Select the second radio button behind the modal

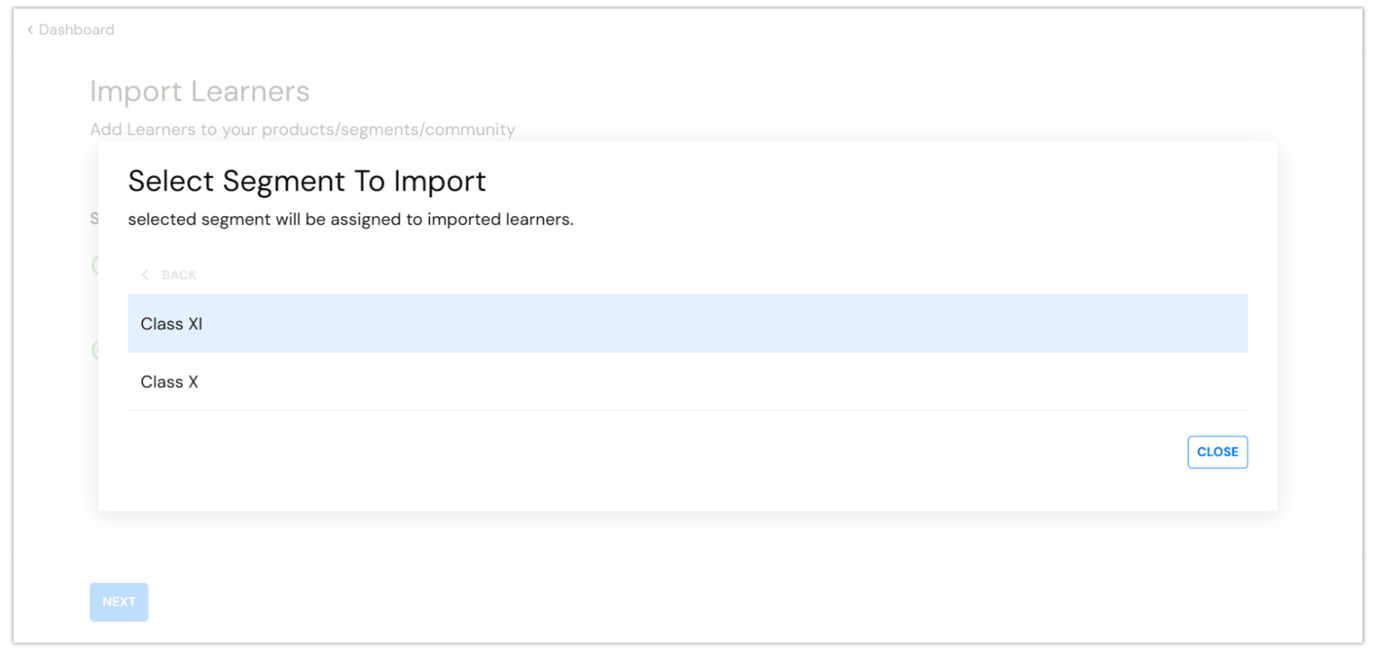[95, 349]
